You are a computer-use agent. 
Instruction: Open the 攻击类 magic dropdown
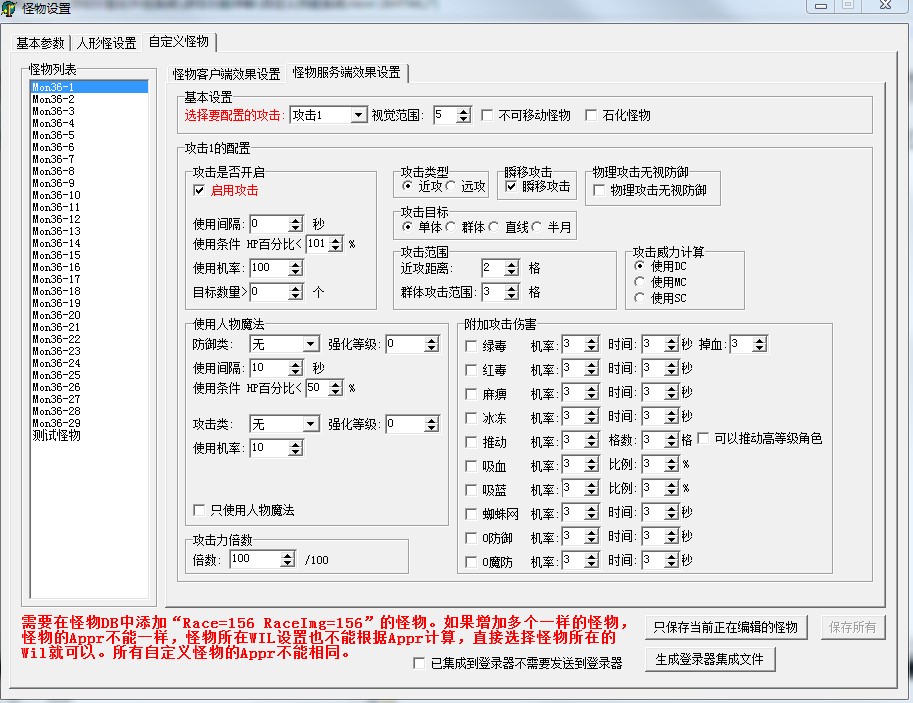tap(310, 424)
